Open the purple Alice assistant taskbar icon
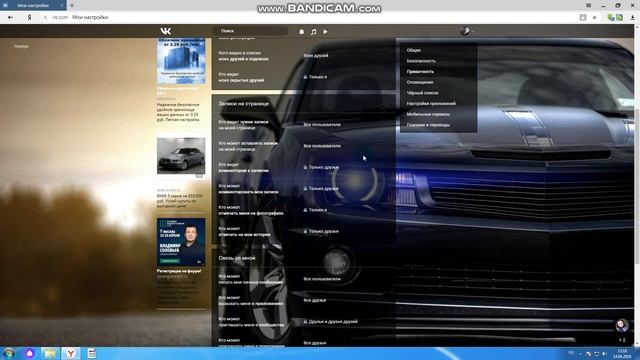This screenshot has width=640, height=360. tap(29, 353)
